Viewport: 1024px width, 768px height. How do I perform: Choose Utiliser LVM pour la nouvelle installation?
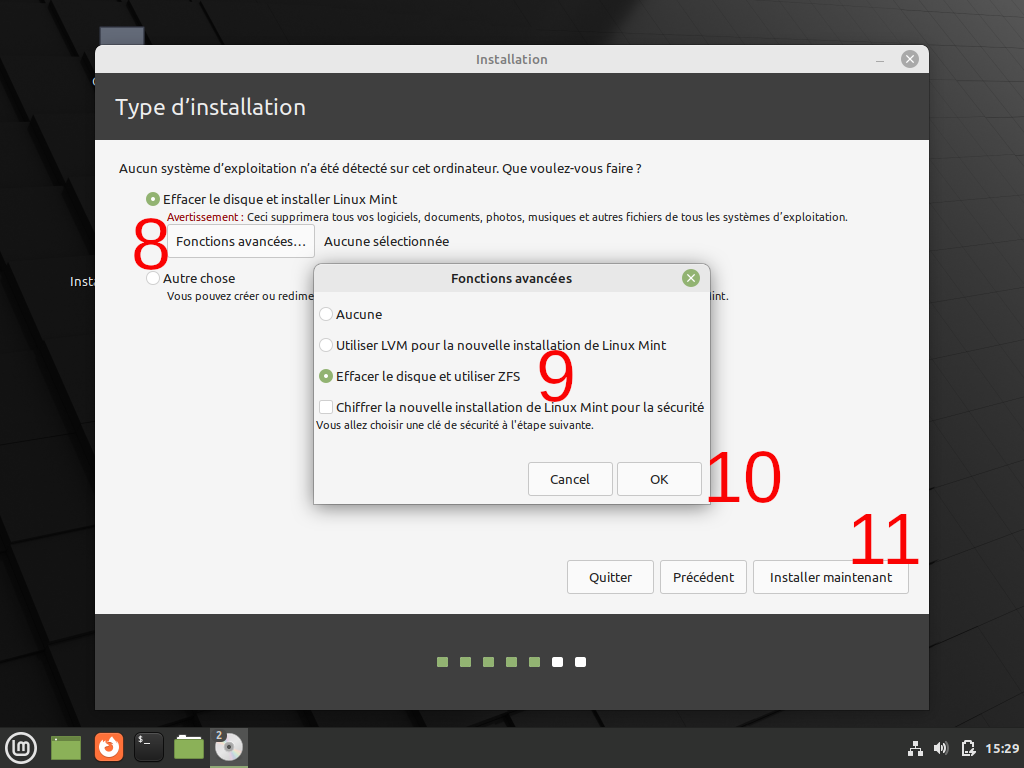click(x=325, y=345)
